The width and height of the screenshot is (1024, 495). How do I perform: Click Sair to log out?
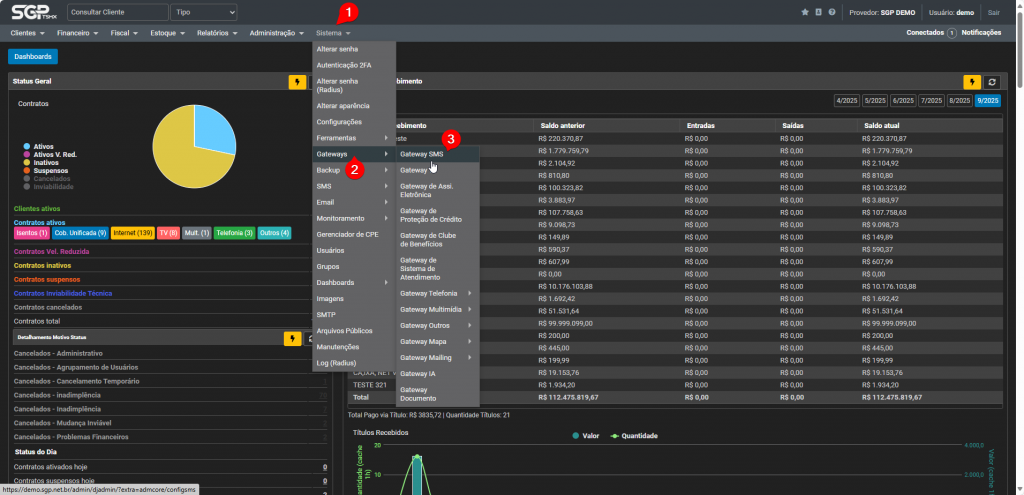click(993, 12)
